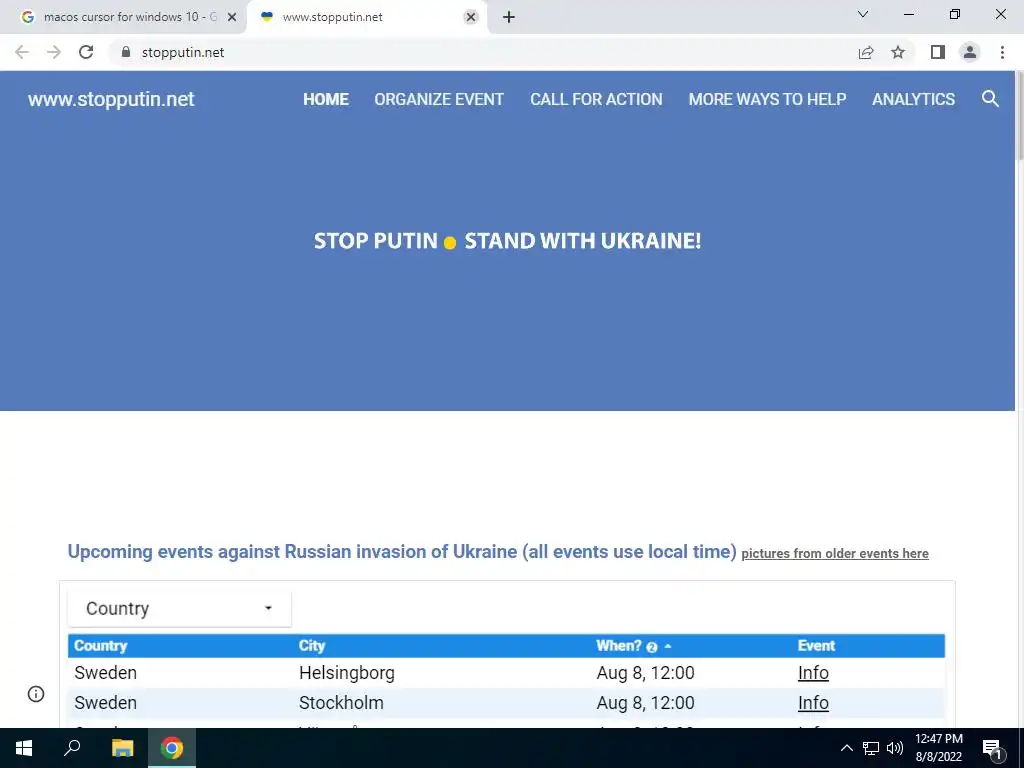This screenshot has width=1024, height=768.
Task: Select Stockholm city cell
Action: pos(341,703)
